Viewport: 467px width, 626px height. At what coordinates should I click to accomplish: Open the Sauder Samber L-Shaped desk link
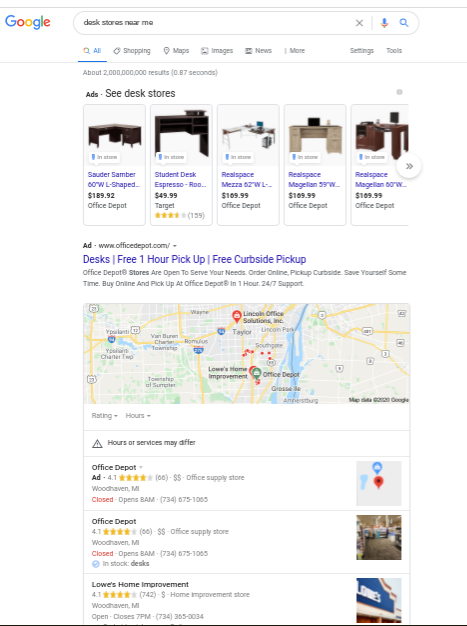(x=114, y=180)
